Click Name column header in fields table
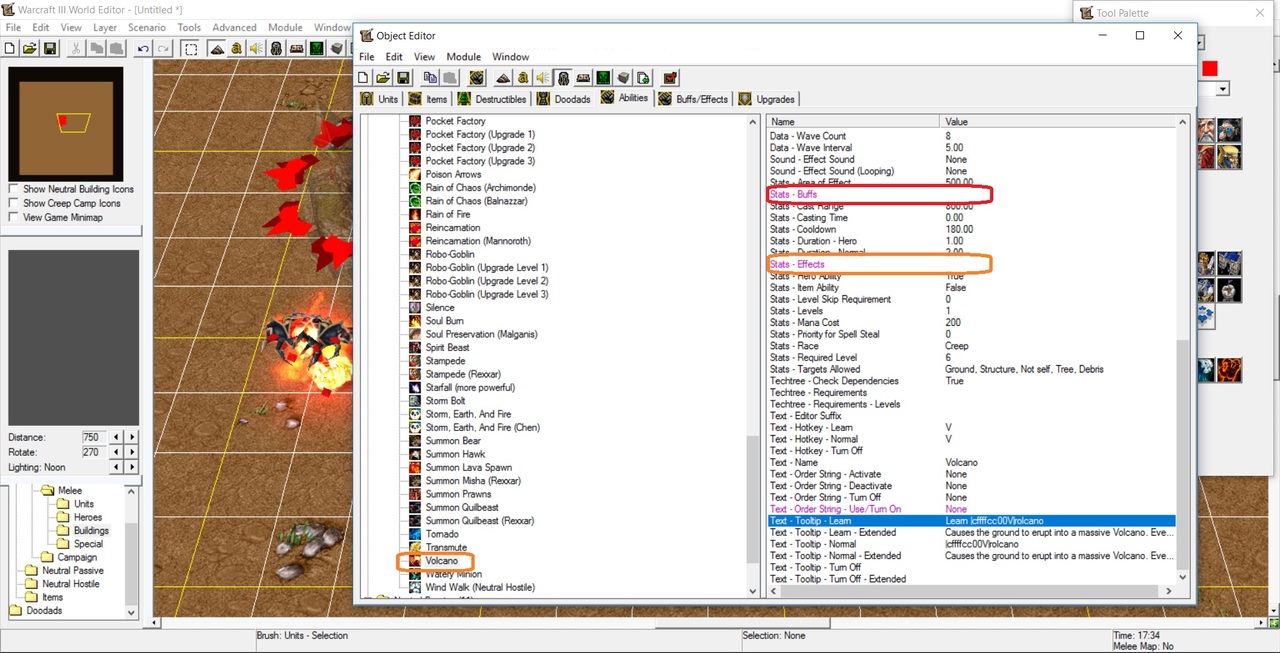 point(854,122)
